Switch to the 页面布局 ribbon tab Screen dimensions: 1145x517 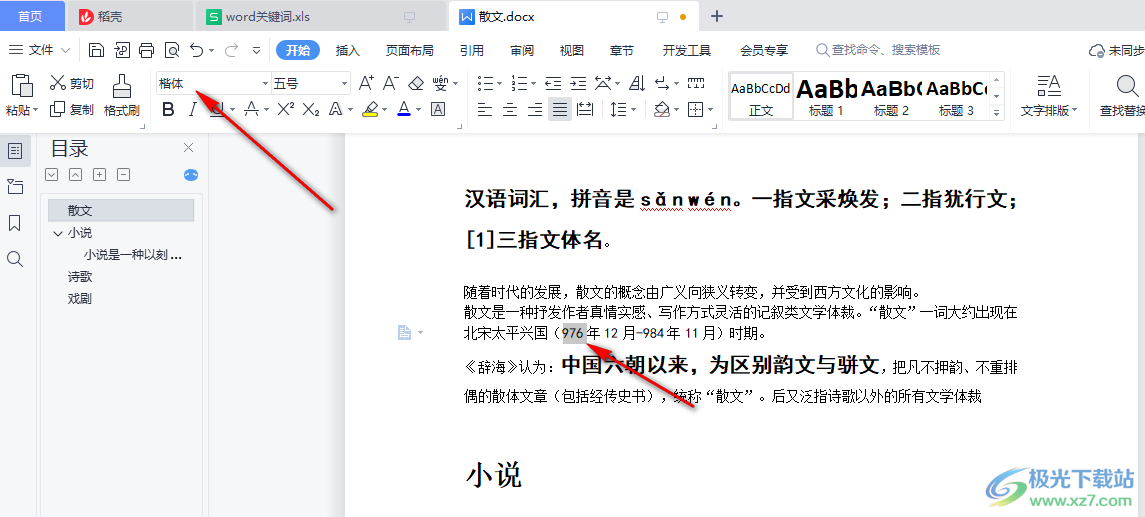[410, 50]
